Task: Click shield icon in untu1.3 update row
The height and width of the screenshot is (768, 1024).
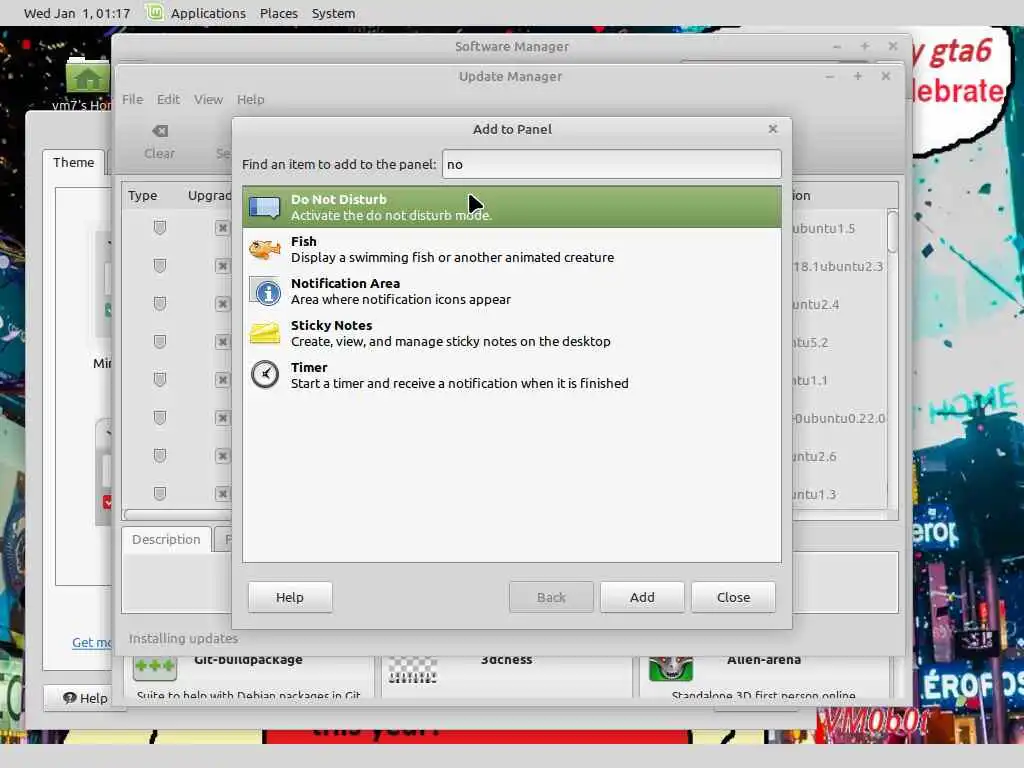Action: click(x=159, y=493)
